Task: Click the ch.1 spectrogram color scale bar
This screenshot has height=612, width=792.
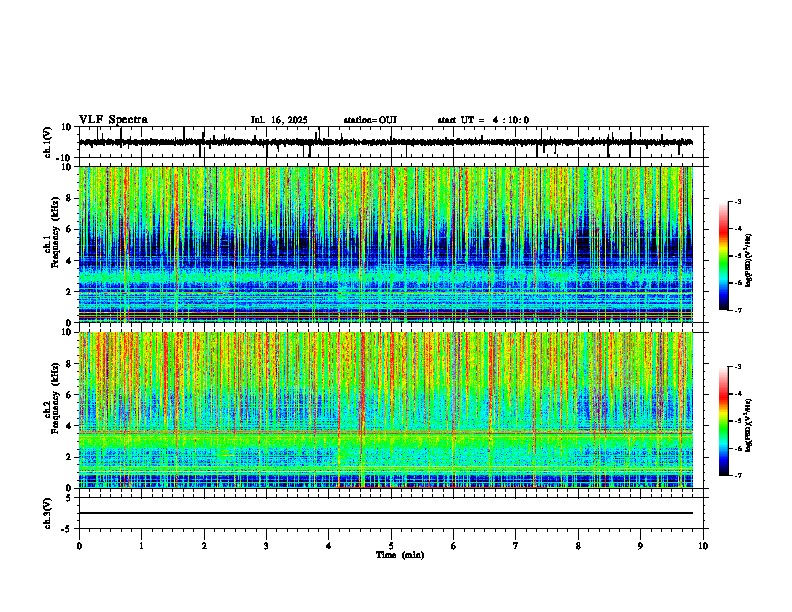Action: (724, 256)
